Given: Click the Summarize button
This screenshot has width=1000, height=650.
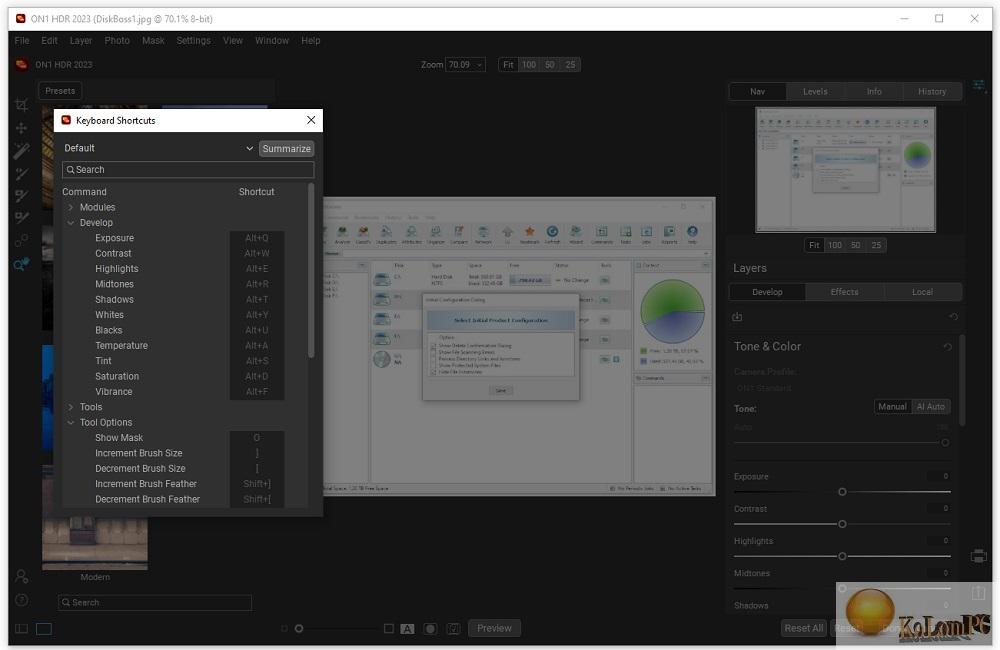Looking at the screenshot, I should [286, 149].
